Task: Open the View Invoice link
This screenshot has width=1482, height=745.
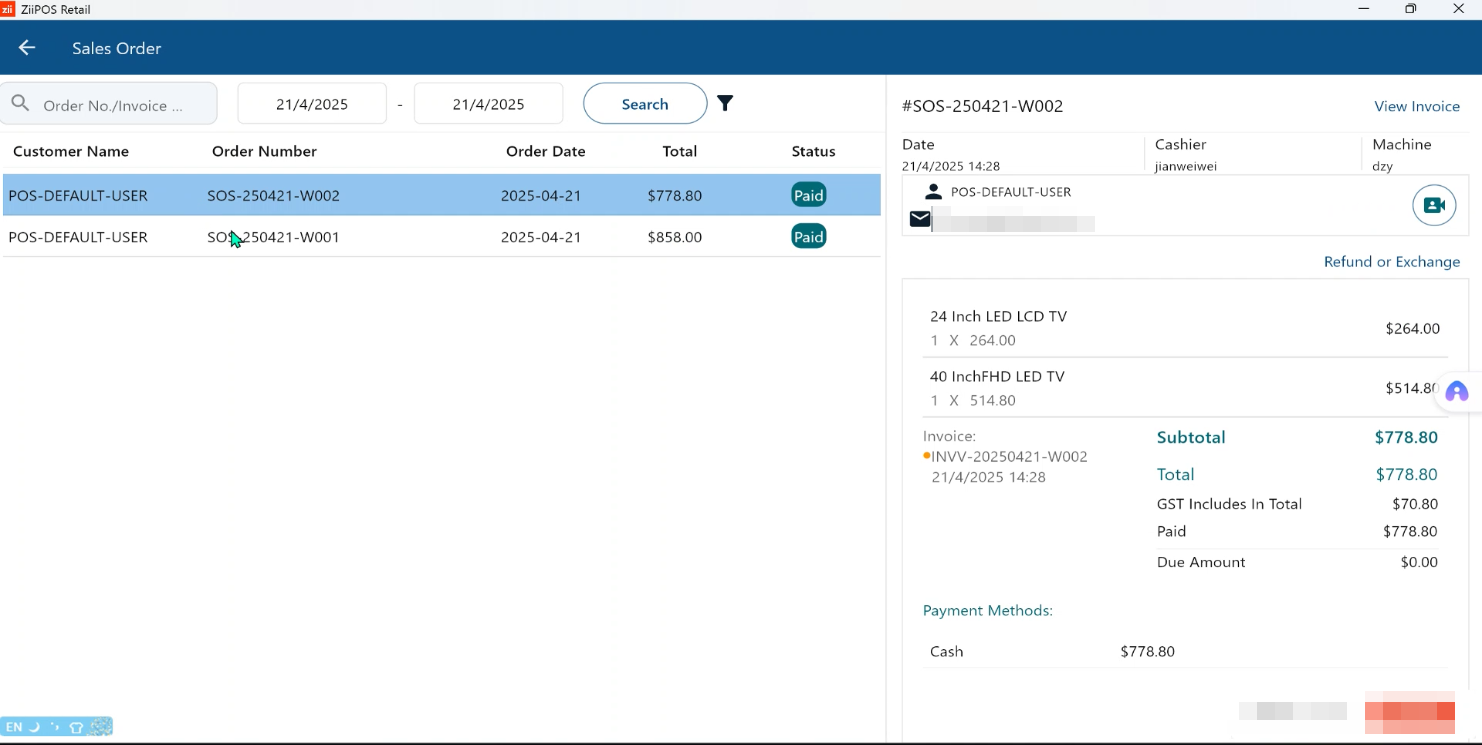Action: point(1416,106)
